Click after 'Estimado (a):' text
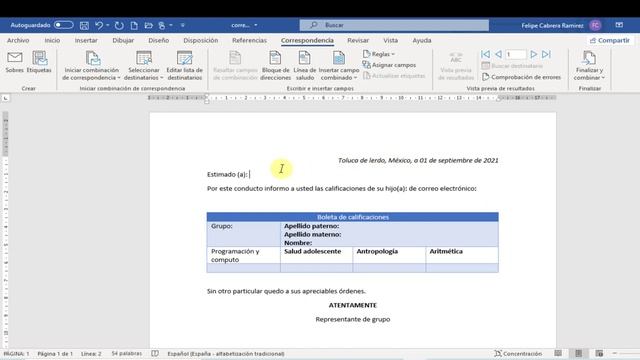Viewport: 640px width, 360px height. [250, 174]
